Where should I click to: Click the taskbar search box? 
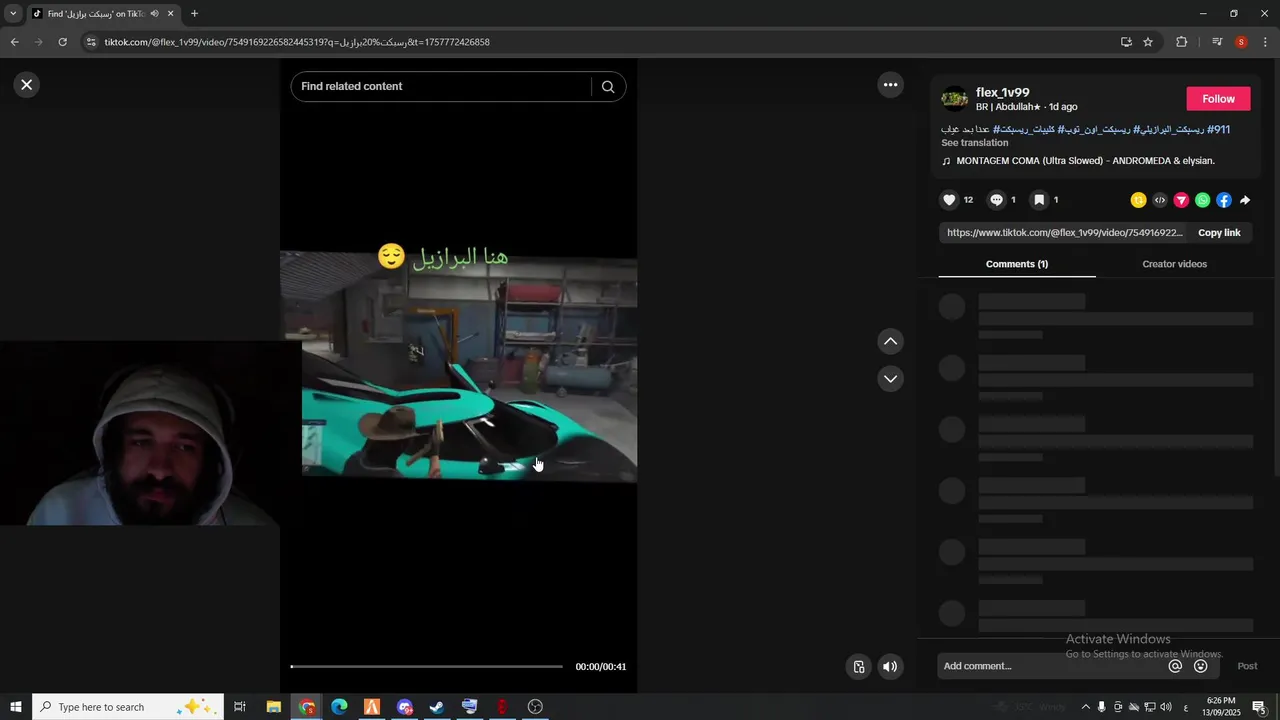(127, 707)
